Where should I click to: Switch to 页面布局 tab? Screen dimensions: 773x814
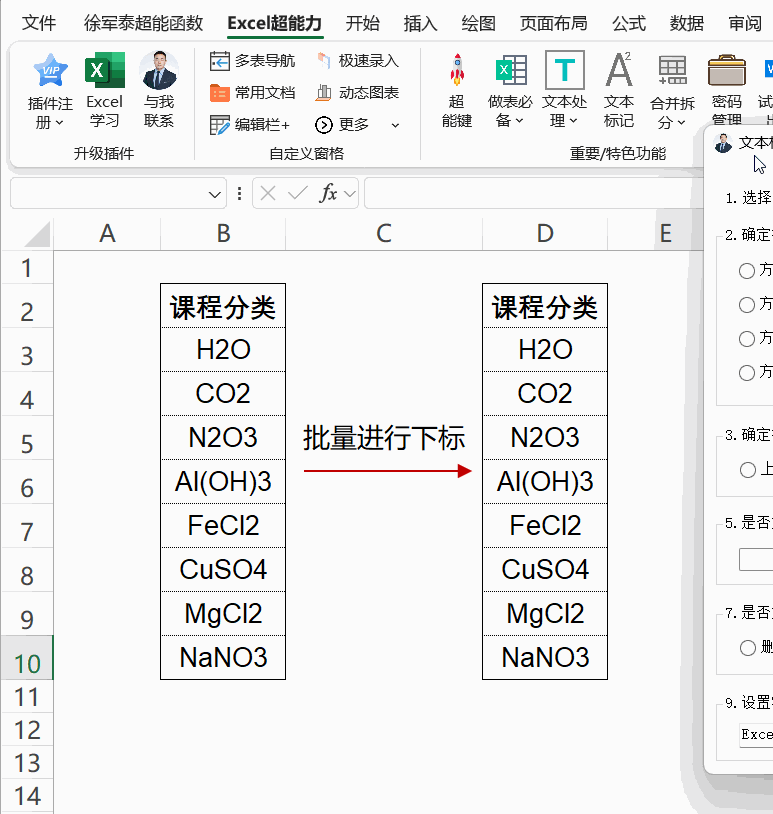click(x=554, y=23)
